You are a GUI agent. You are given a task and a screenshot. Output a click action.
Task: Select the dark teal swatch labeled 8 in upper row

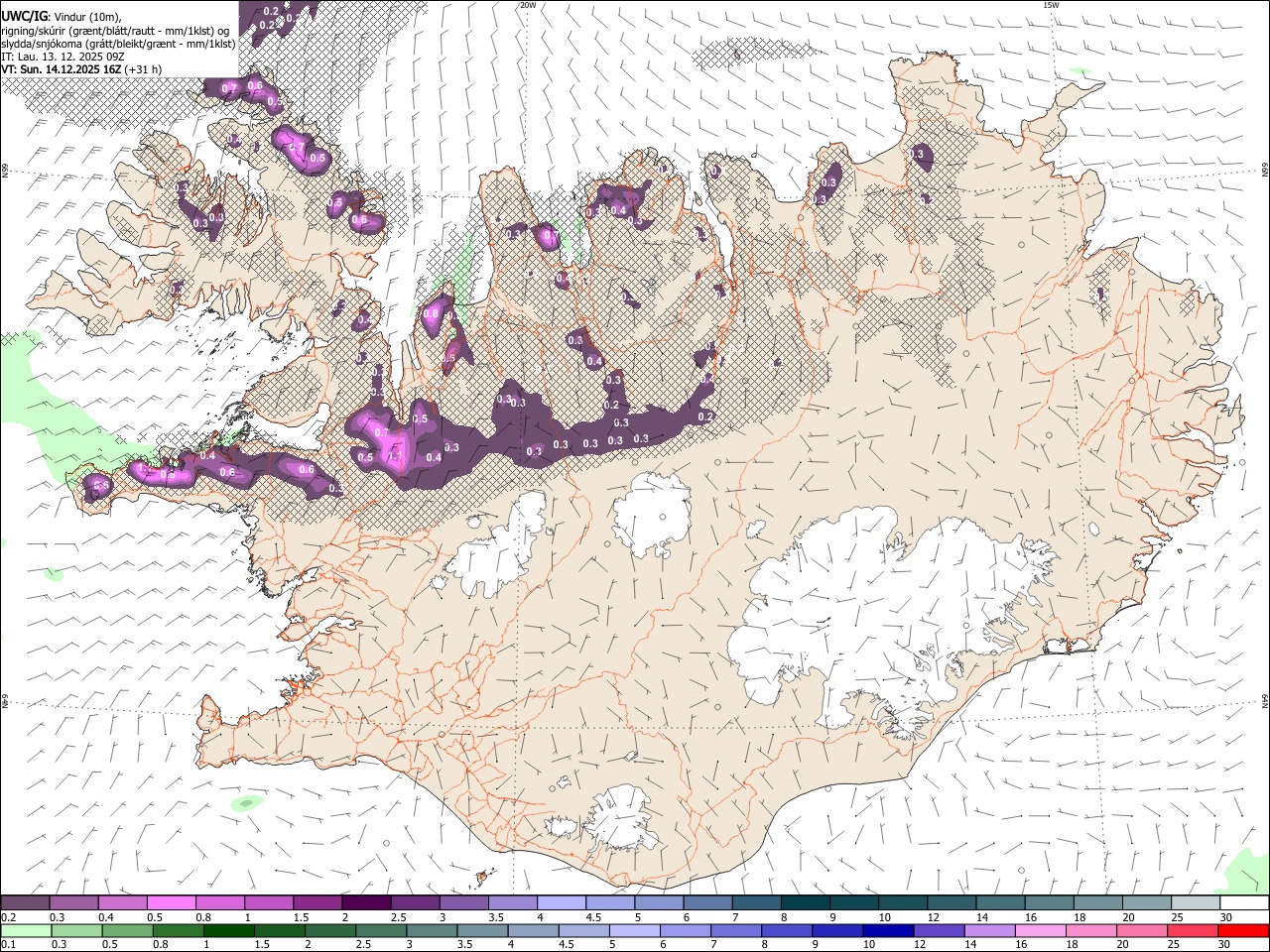806,902
